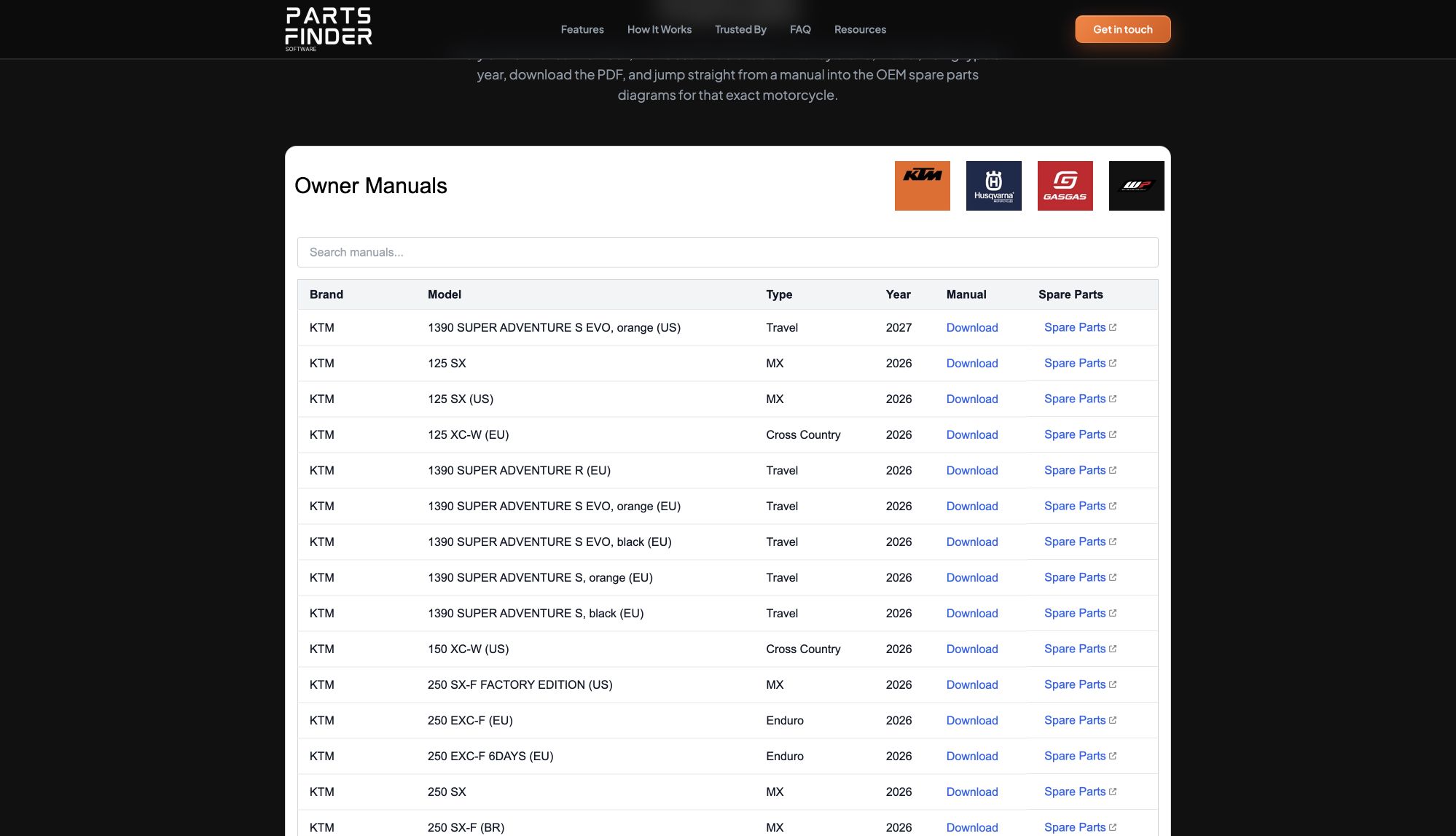The image size is (1456, 836).
Task: Open Spare Parts link for 250 SX-F (BR)
Action: pos(1080,828)
